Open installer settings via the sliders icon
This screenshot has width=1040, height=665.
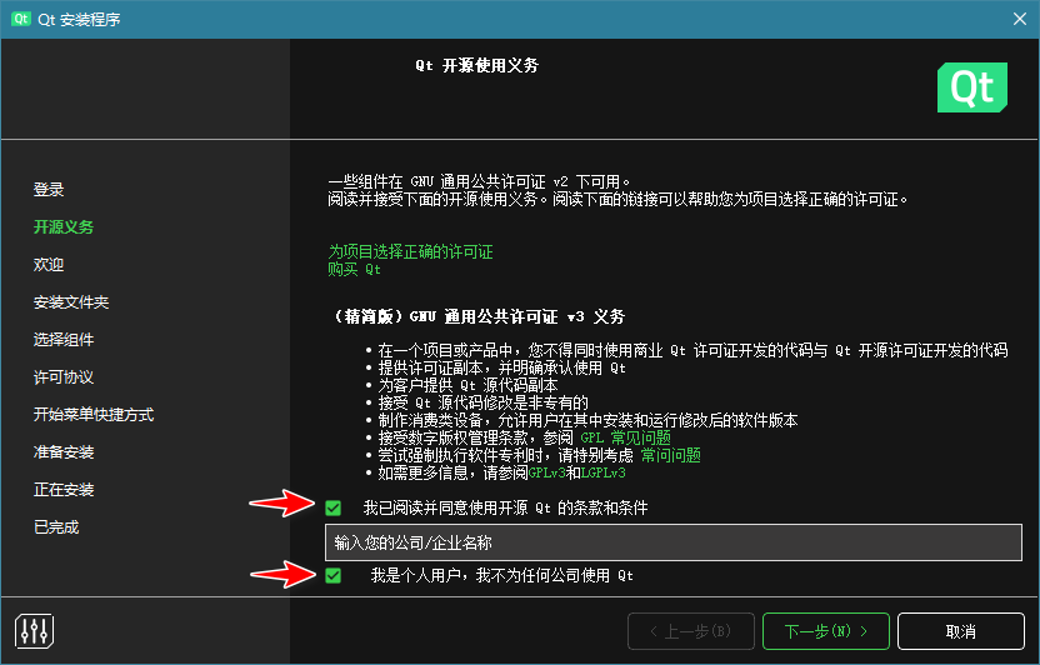[33, 631]
